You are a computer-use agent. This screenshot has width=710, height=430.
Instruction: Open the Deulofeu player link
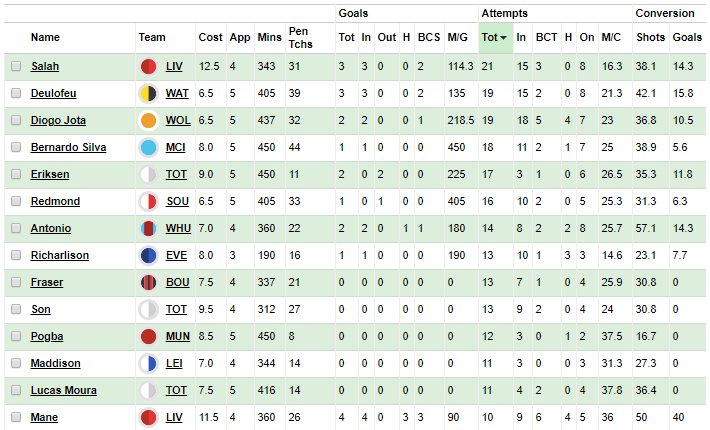[53, 93]
